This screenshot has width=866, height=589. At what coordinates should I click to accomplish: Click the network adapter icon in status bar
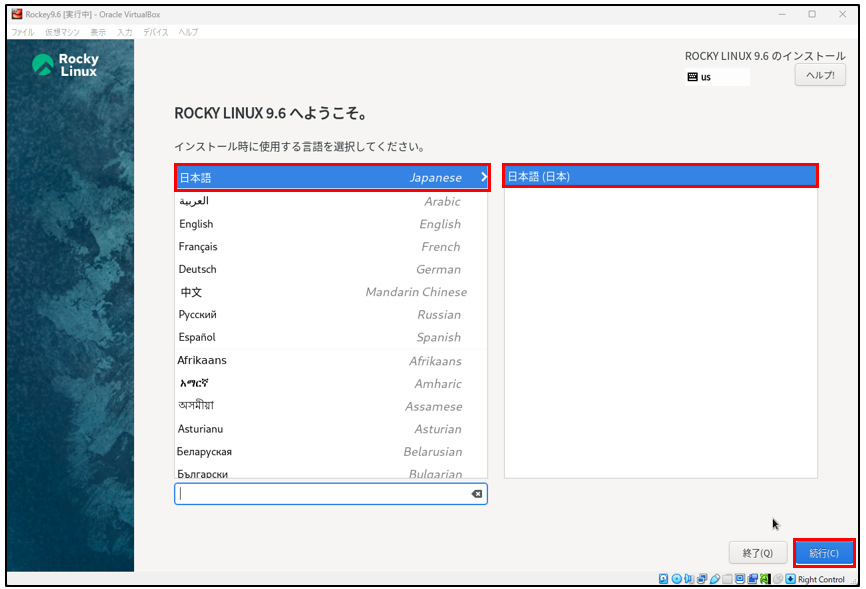pos(702,579)
